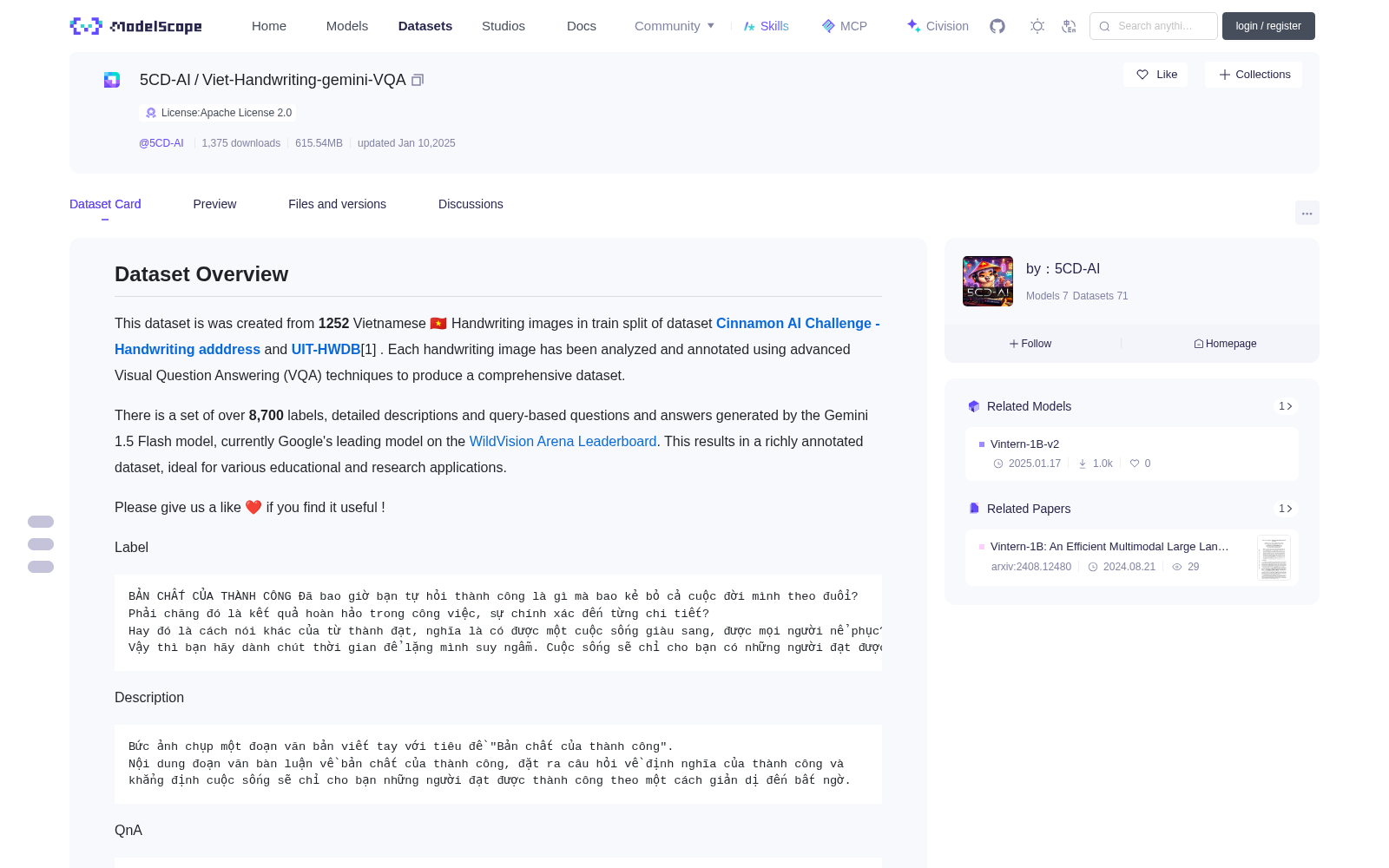The width and height of the screenshot is (1389, 868).
Task: Switch to the Dataset Card tab
Action: click(105, 204)
